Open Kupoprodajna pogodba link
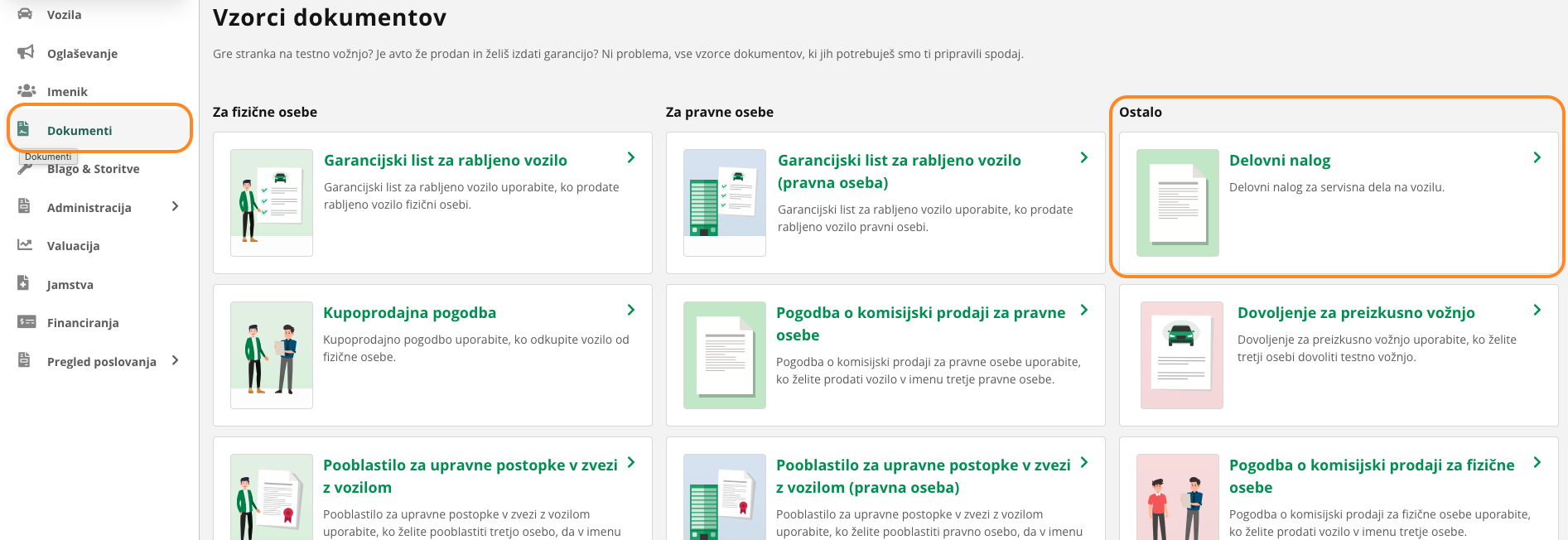 point(409,312)
